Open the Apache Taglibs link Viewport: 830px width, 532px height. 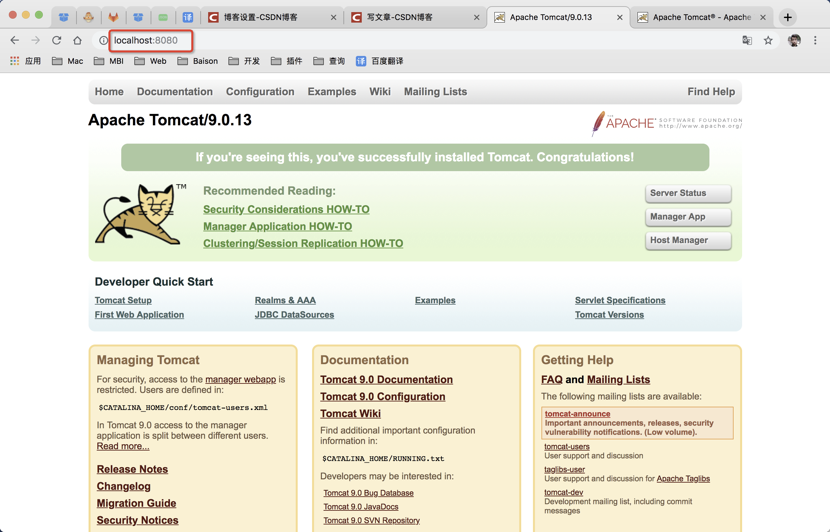[x=683, y=479]
